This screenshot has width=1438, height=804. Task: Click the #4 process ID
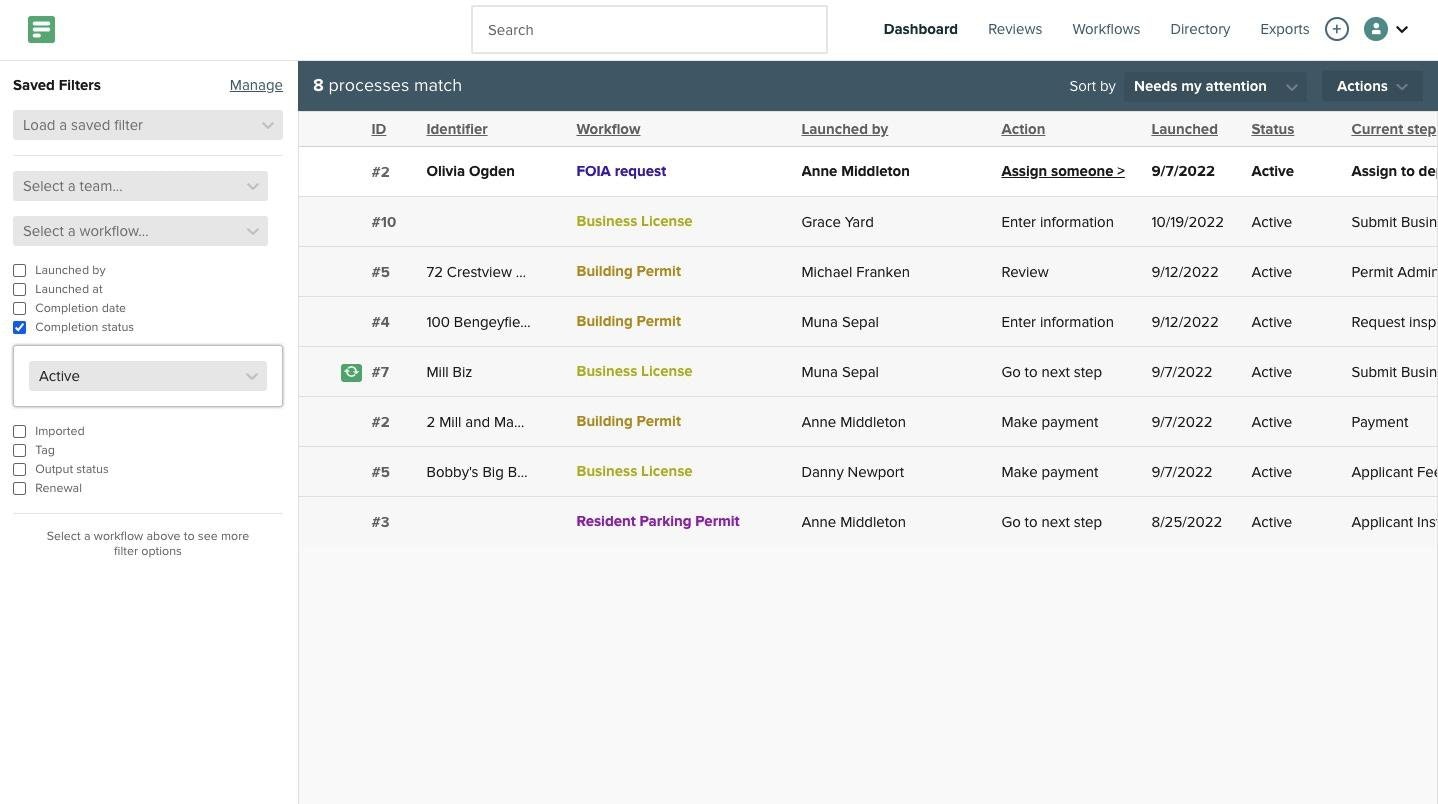(380, 322)
